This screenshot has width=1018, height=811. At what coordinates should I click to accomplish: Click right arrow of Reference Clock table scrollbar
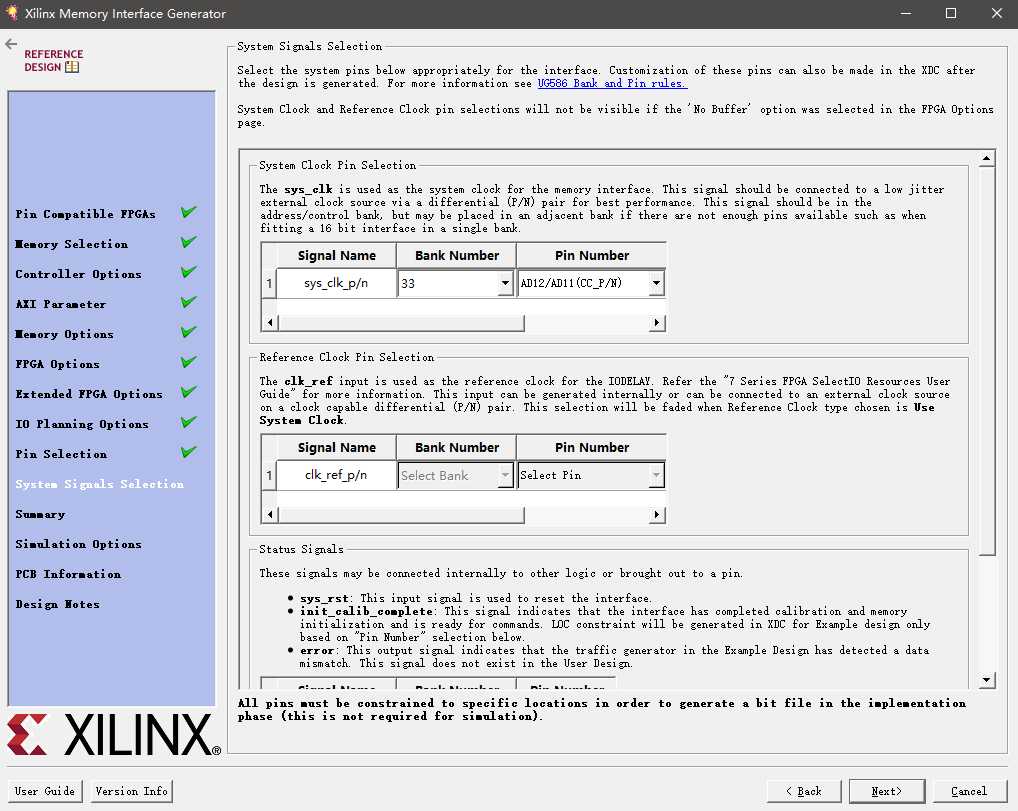[x=657, y=514]
